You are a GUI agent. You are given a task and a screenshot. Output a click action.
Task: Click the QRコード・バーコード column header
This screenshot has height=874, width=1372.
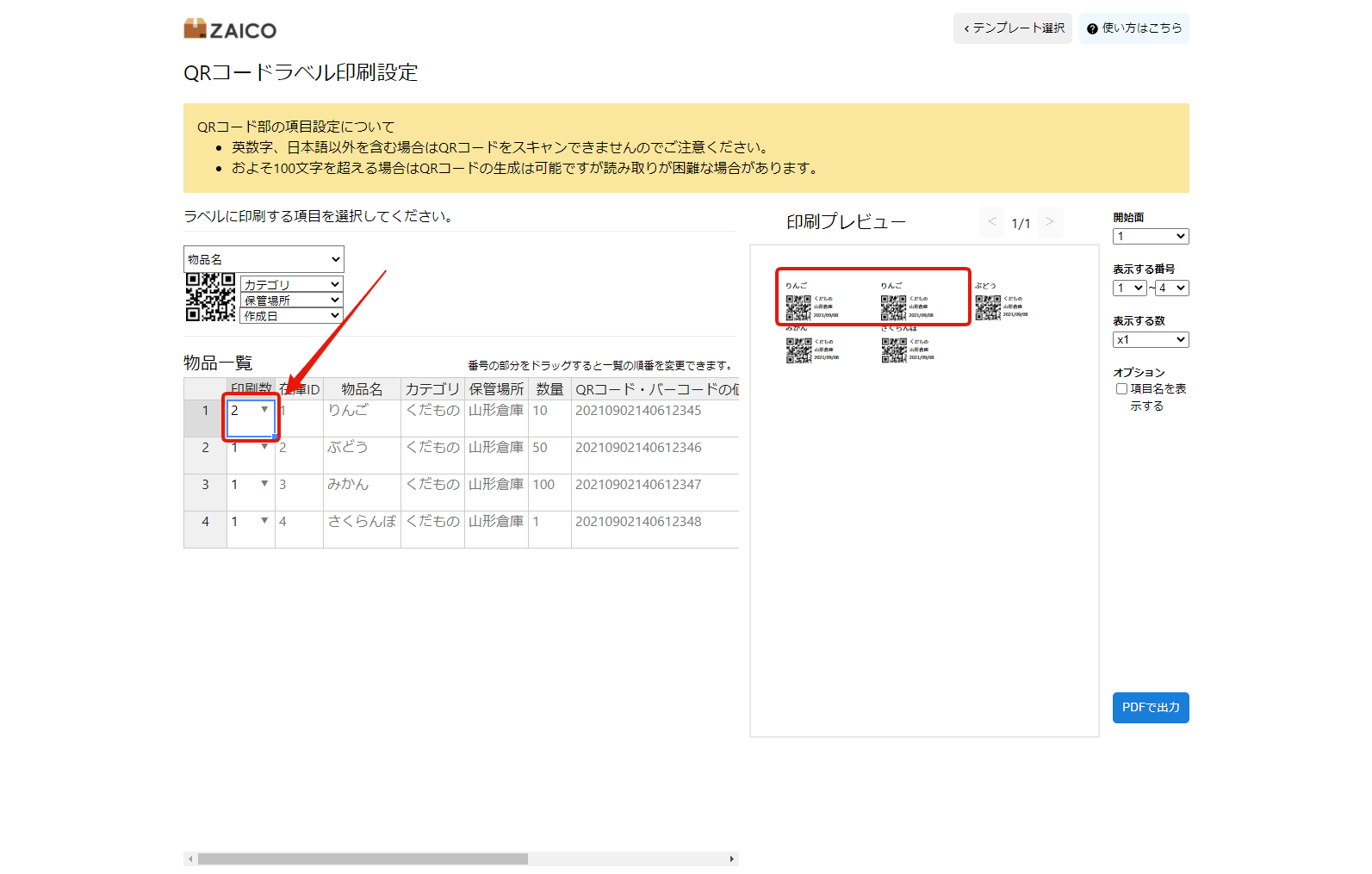click(x=655, y=389)
